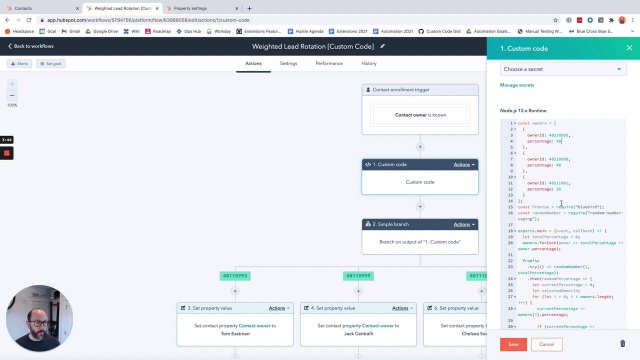This screenshot has width=640, height=360.
Task: Zoom out the workflow canvas
Action: 12,96
